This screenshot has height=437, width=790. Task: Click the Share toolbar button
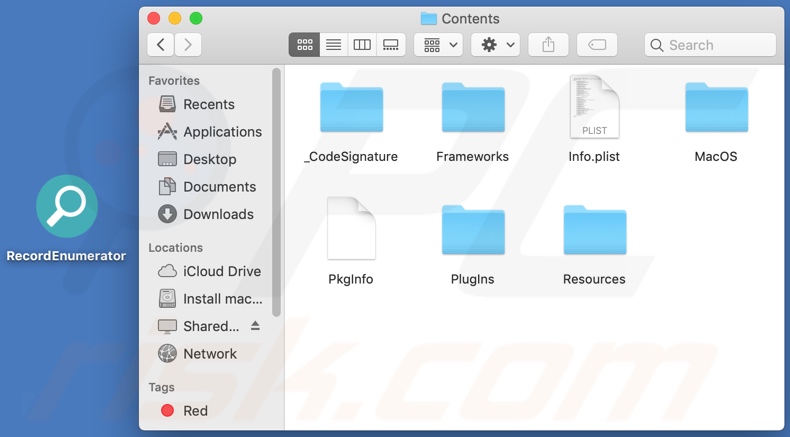tap(548, 45)
